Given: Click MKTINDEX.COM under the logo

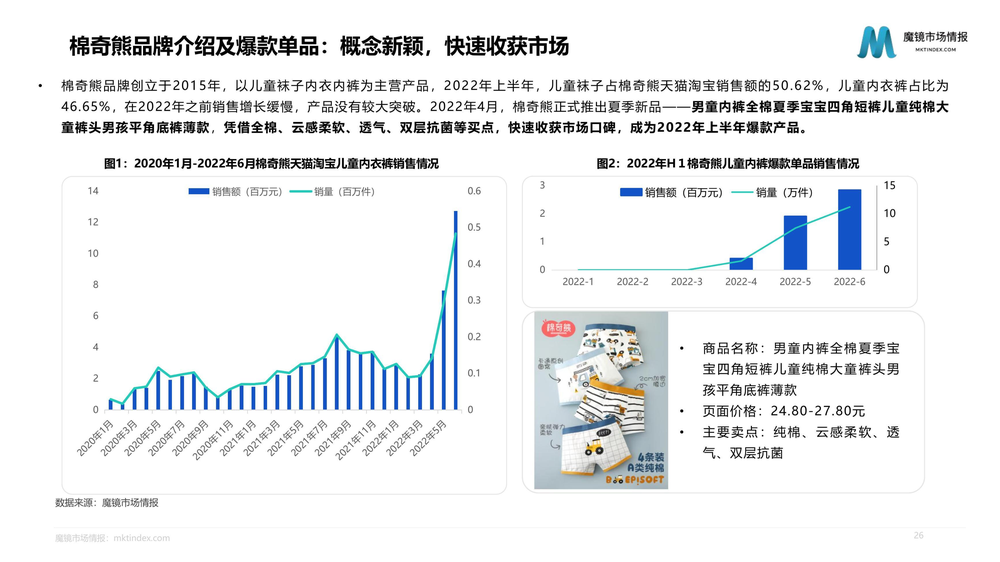Looking at the screenshot, I should (936, 49).
